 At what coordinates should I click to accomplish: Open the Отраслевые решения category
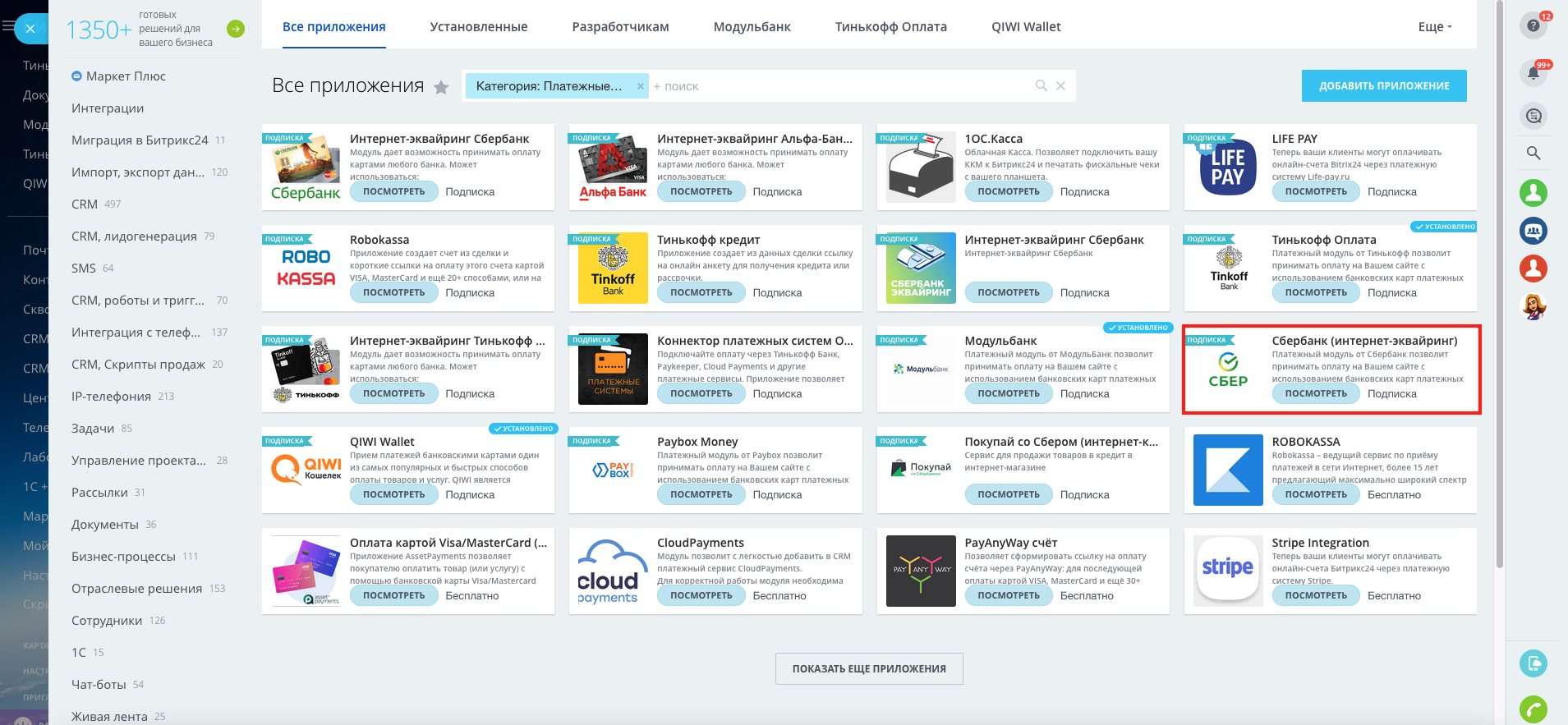click(x=136, y=589)
